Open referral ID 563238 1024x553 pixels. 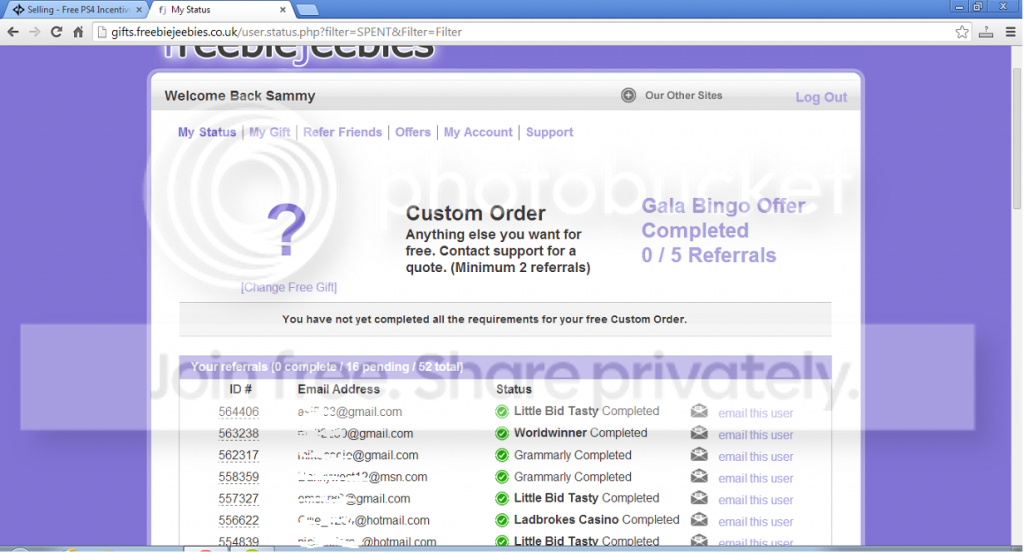[x=238, y=434]
